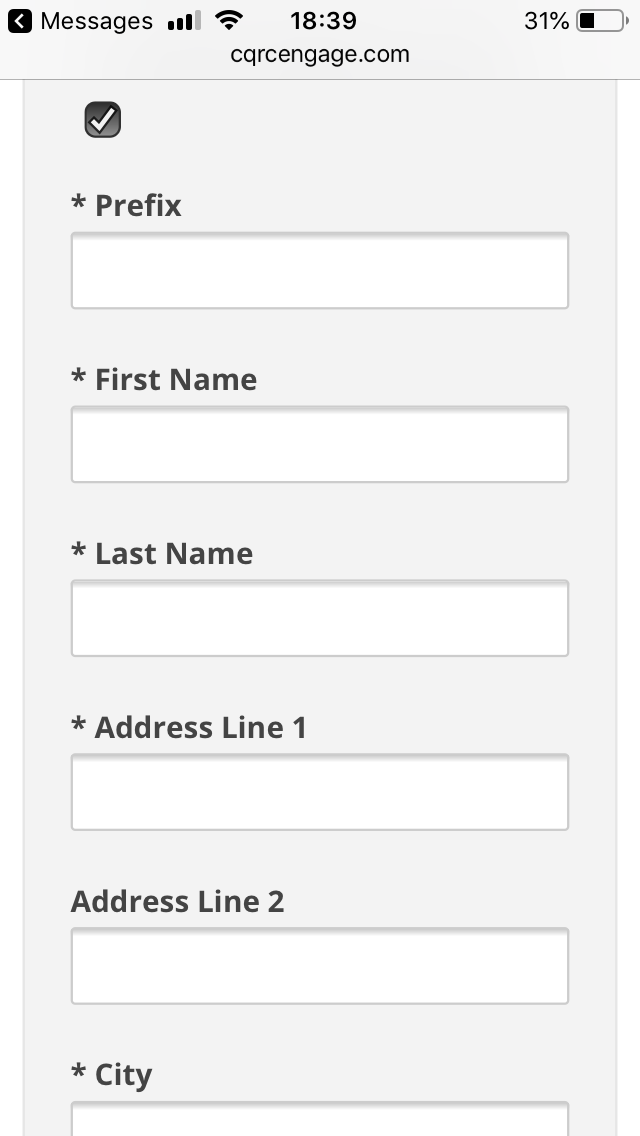The height and width of the screenshot is (1136, 640).
Task: Open the cqrcengage.com address bar
Action: [x=320, y=54]
